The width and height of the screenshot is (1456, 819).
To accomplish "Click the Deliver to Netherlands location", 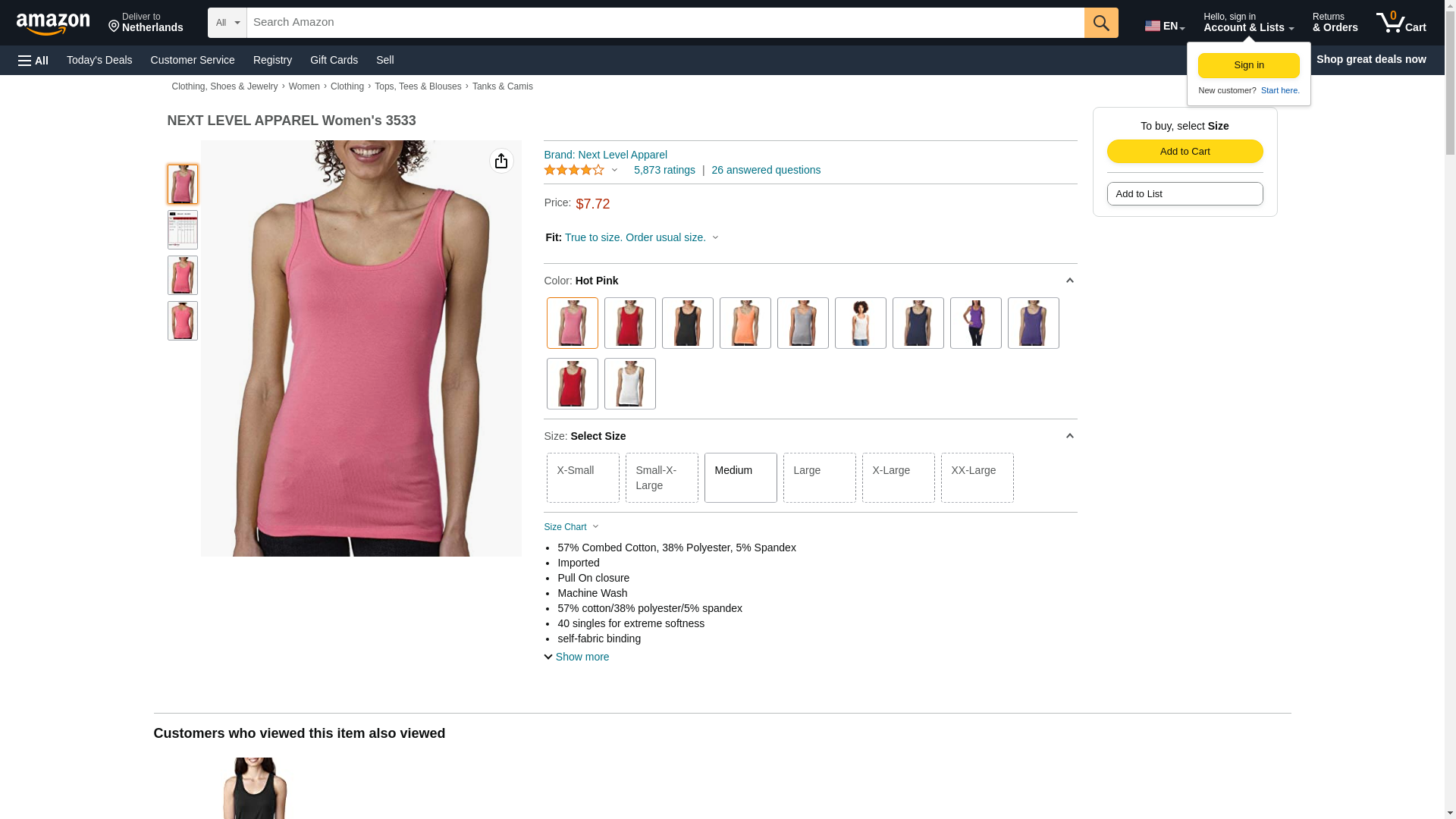I will click(146, 23).
